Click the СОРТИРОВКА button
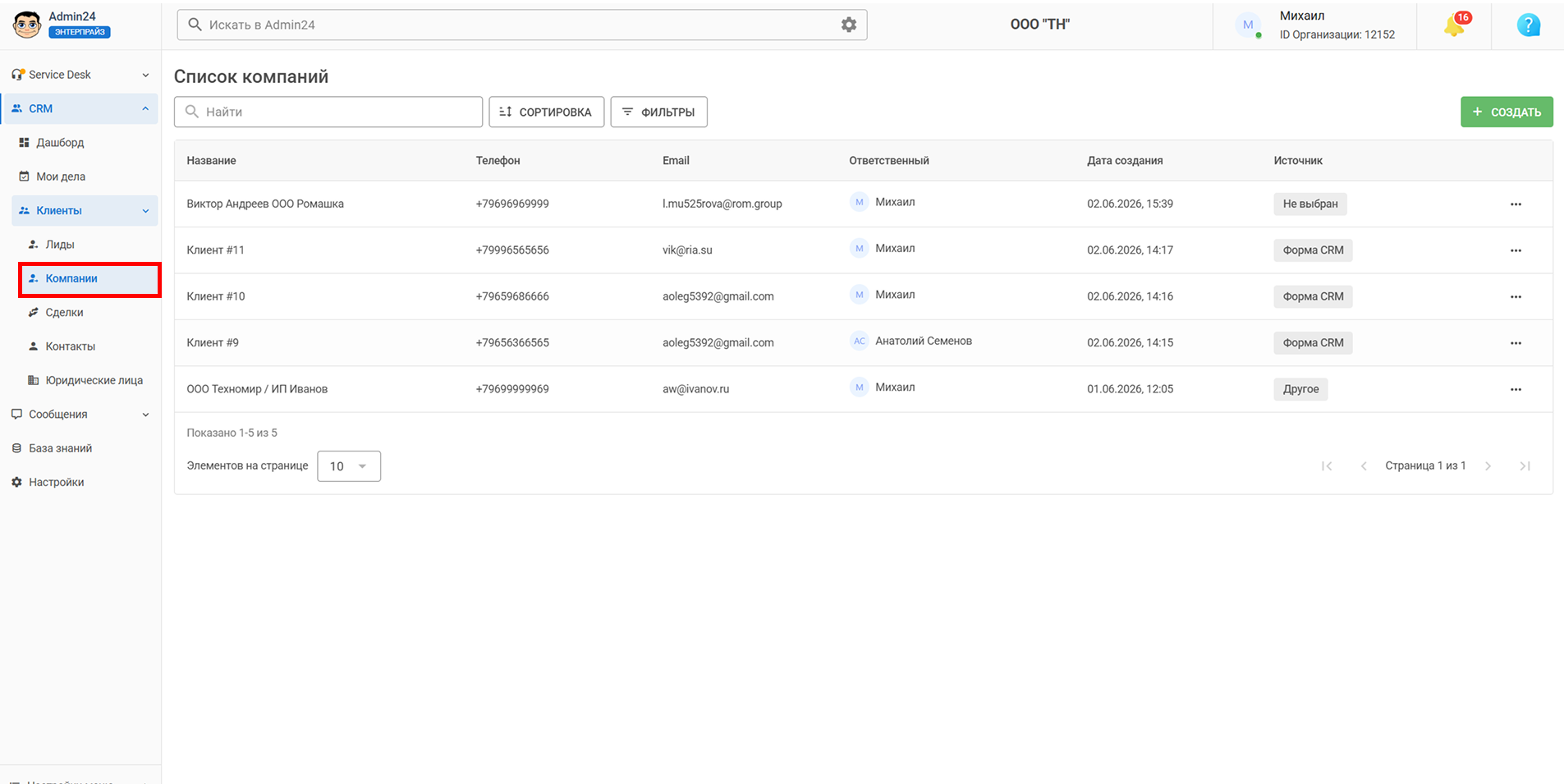The height and width of the screenshot is (784, 1564). click(547, 112)
